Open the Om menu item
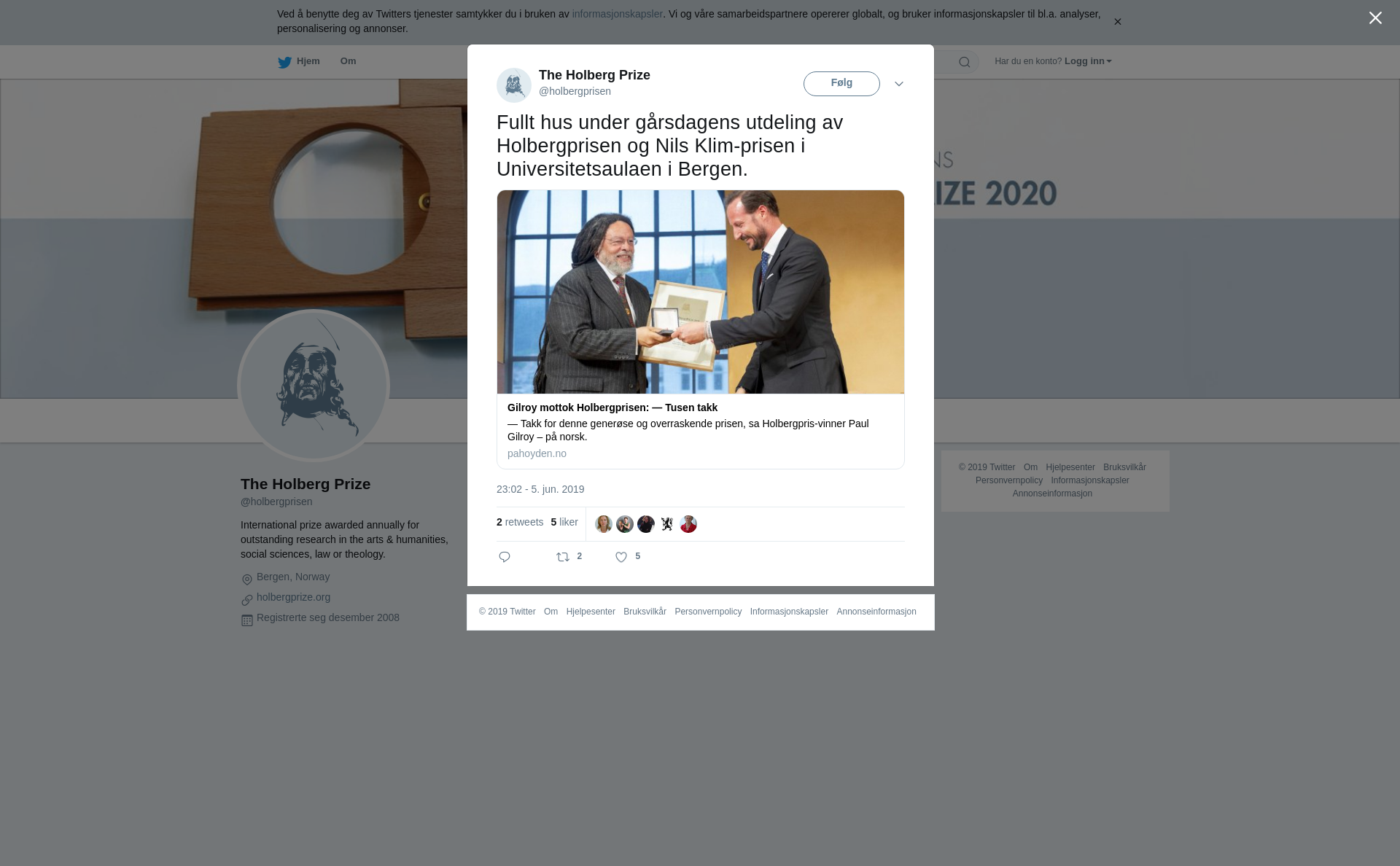 [348, 61]
